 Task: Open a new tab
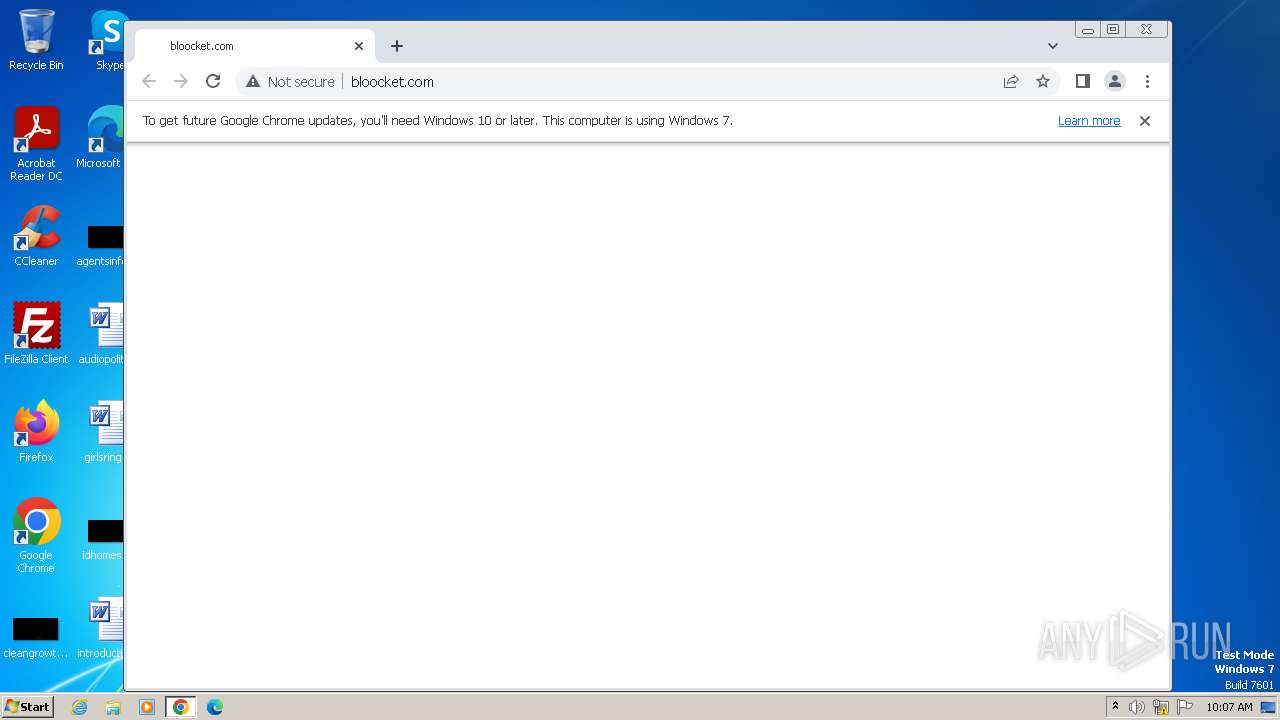pyautogui.click(x=397, y=46)
